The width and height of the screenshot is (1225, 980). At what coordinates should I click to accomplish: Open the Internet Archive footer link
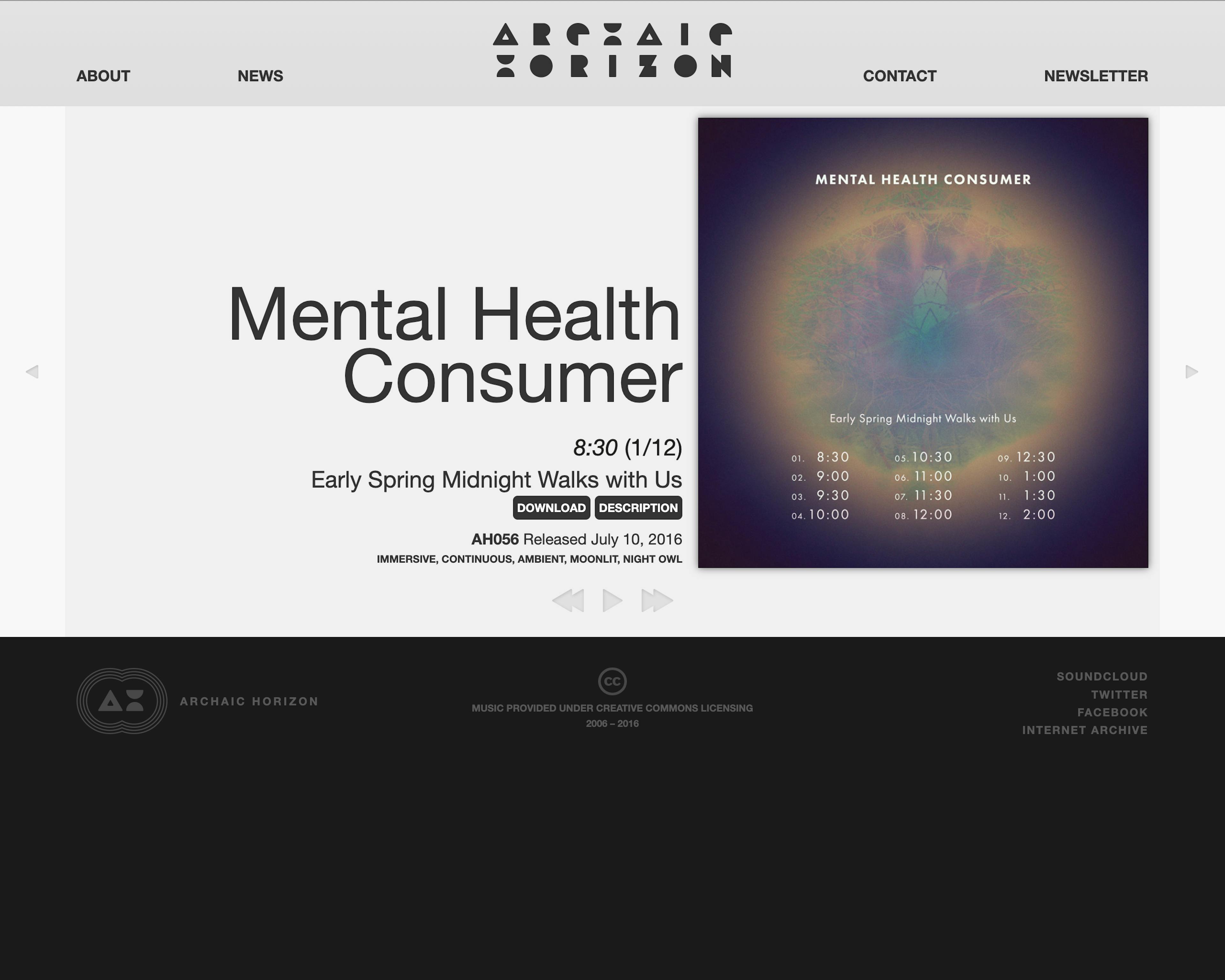coord(1085,730)
